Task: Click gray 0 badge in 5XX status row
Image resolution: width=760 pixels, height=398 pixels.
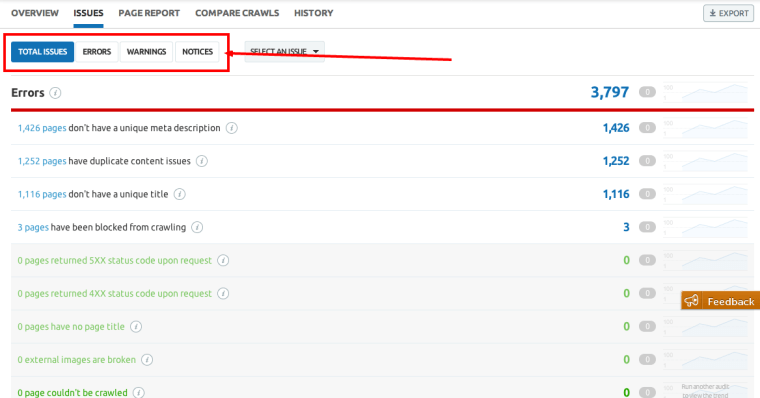Action: pyautogui.click(x=647, y=260)
